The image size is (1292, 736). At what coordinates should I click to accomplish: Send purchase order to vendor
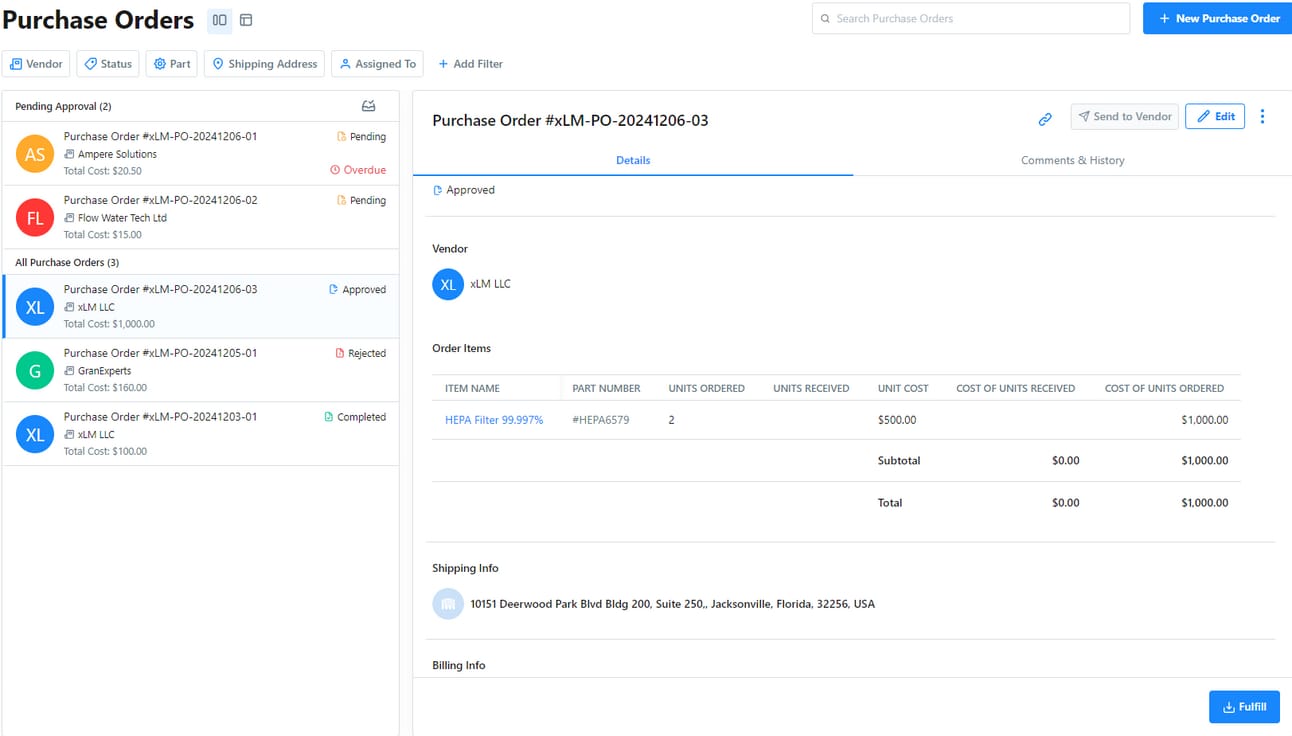[x=1124, y=116]
